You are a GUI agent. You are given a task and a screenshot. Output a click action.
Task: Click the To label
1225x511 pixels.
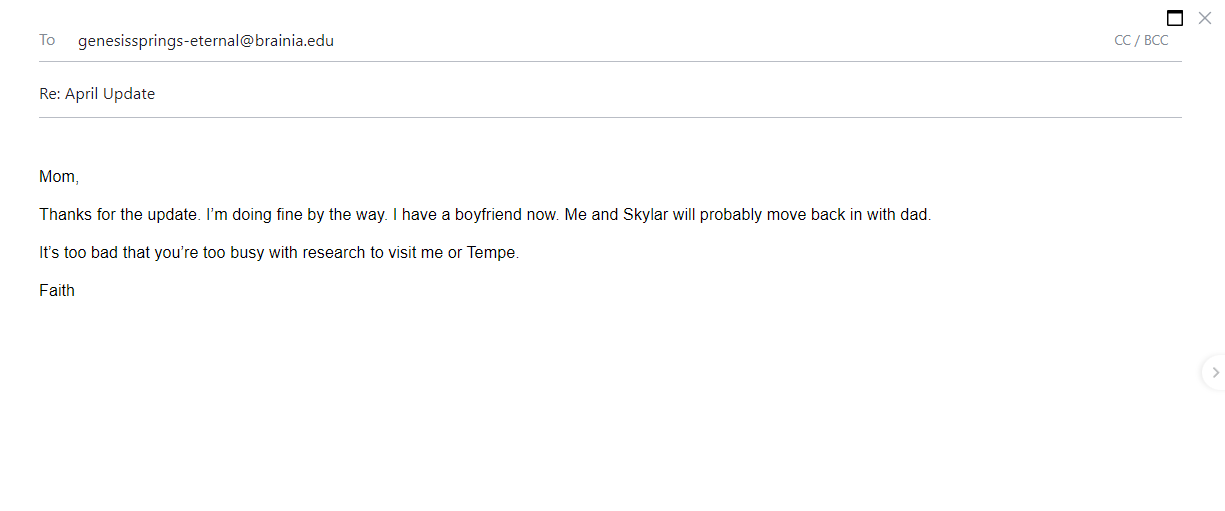pyautogui.click(x=47, y=40)
